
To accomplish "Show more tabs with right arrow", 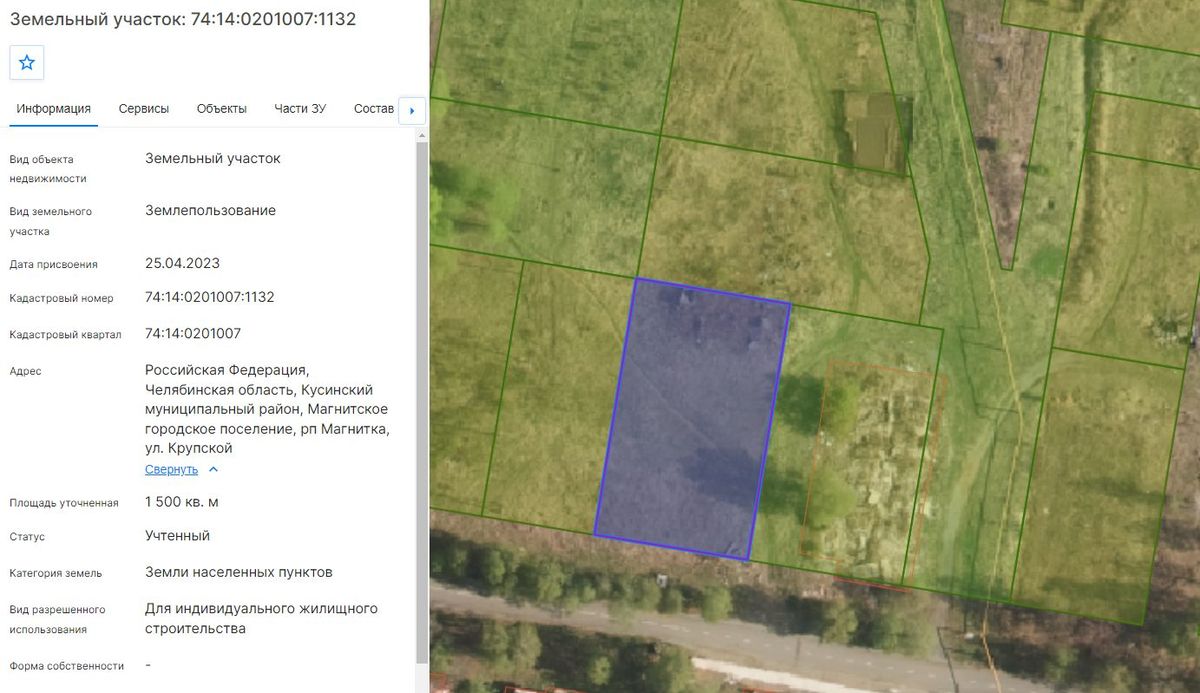I will coord(412,110).
